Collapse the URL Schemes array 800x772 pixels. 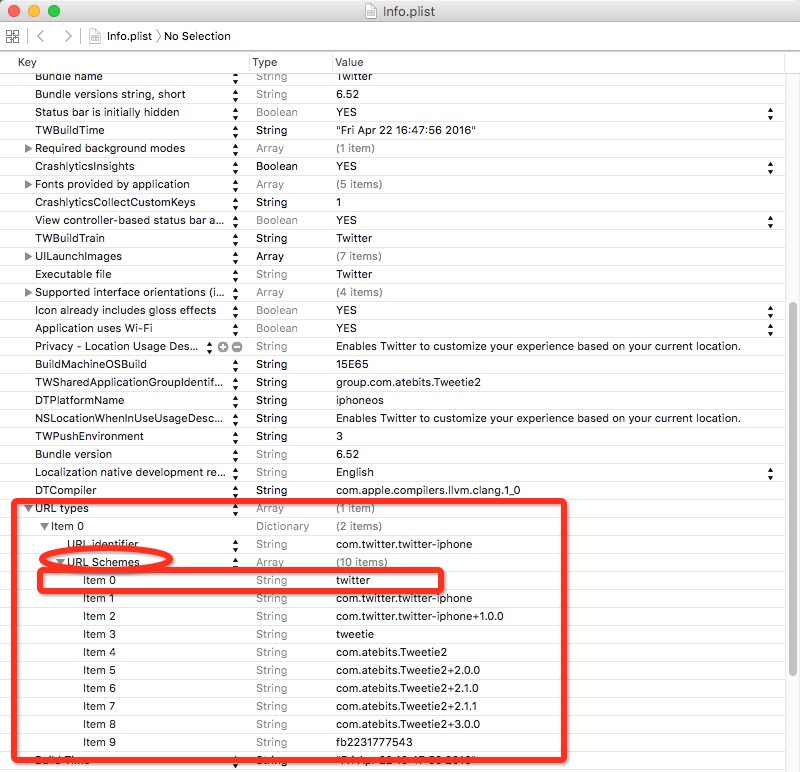click(x=60, y=562)
